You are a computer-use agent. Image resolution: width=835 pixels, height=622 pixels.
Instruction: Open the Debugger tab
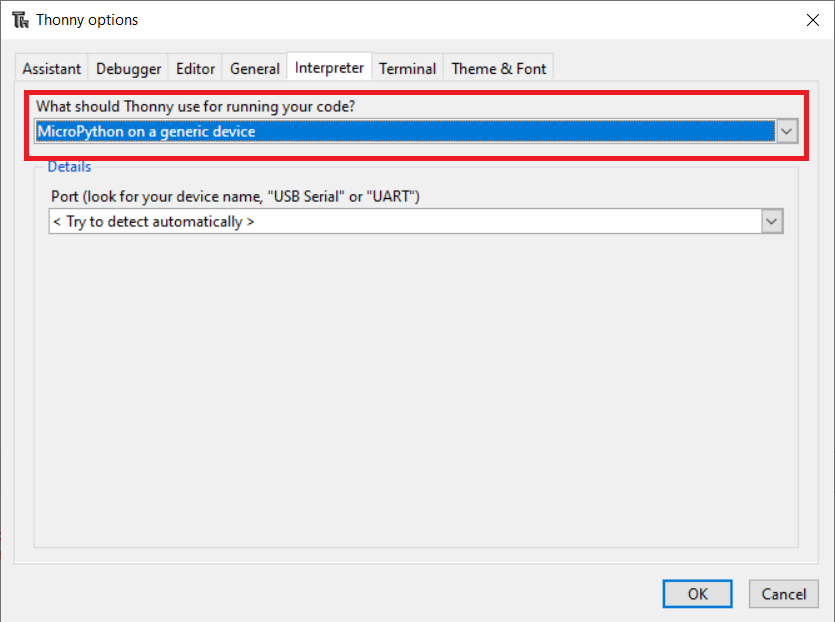[x=128, y=69]
